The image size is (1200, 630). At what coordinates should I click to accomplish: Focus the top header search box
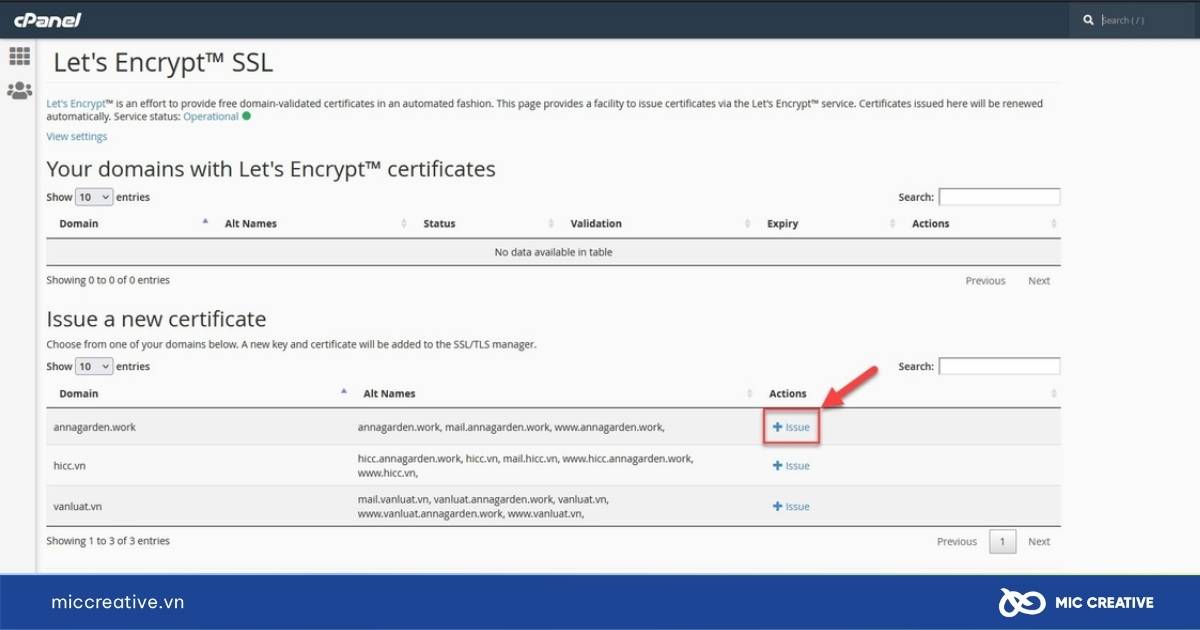[1145, 20]
